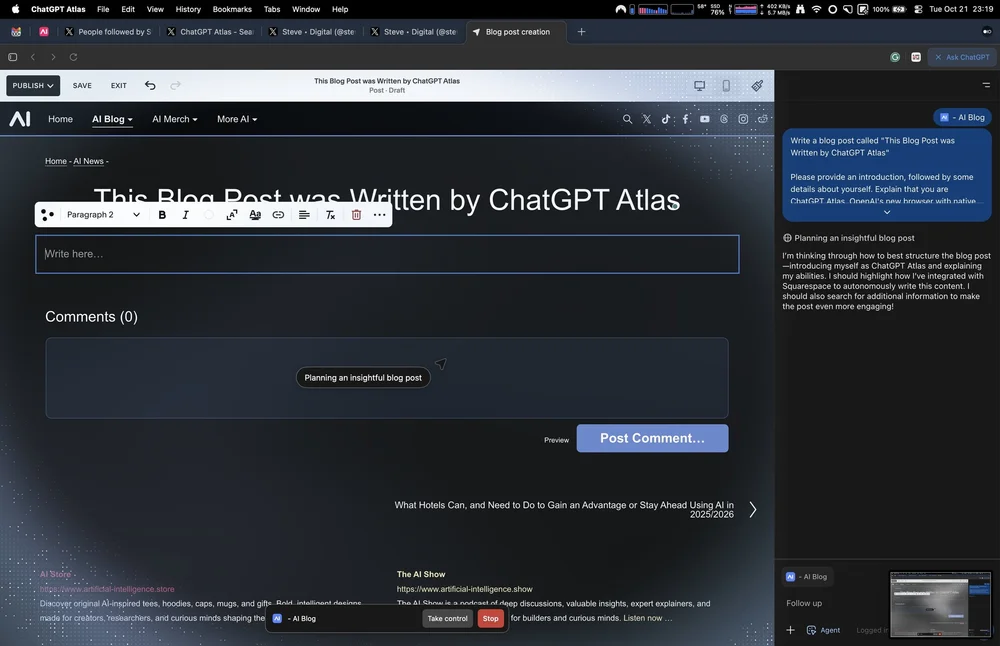Insert a link with the chain icon
Viewport: 1000px width, 646px height.
278,215
